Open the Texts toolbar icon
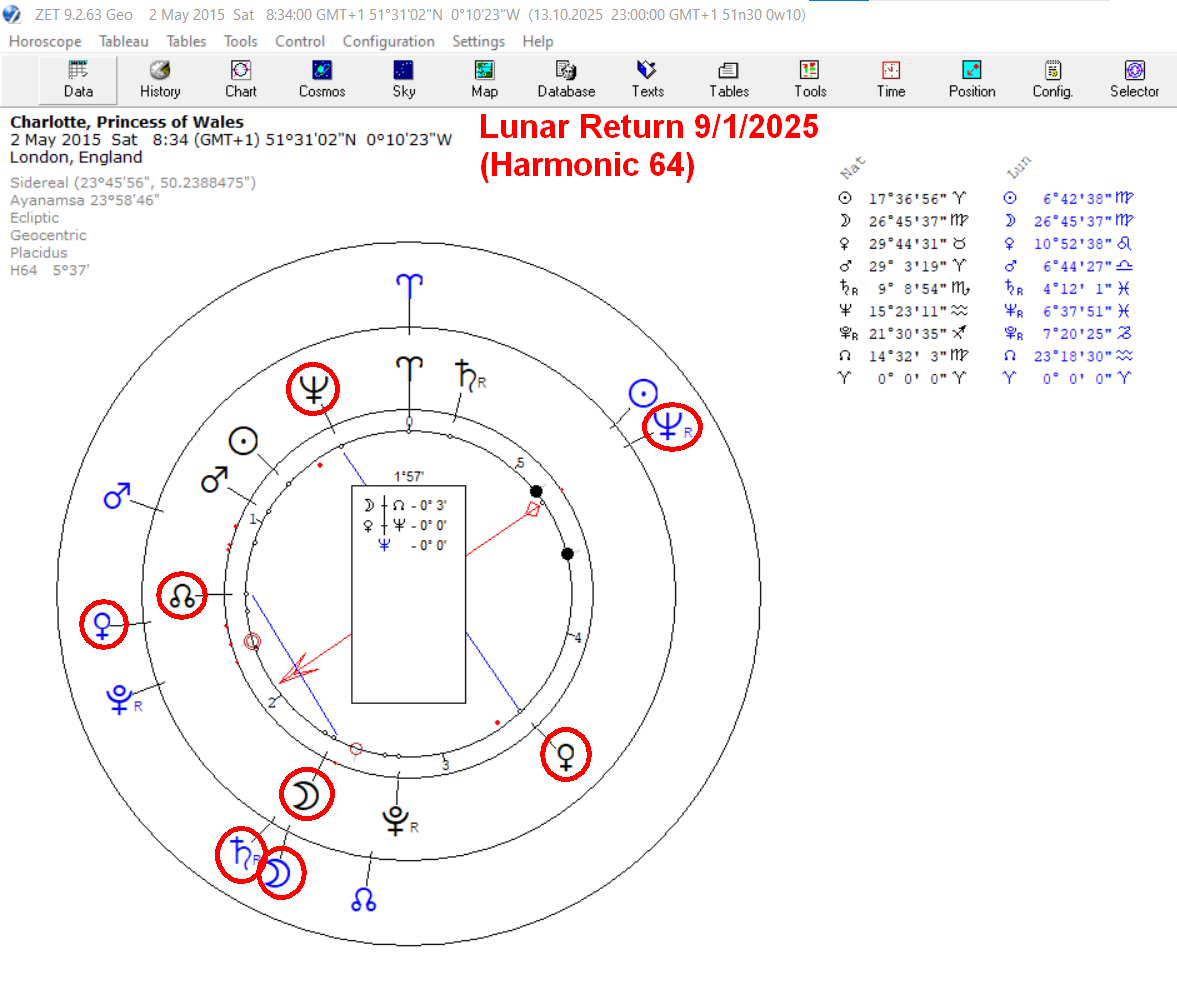The image size is (1177, 1001). tap(647, 80)
